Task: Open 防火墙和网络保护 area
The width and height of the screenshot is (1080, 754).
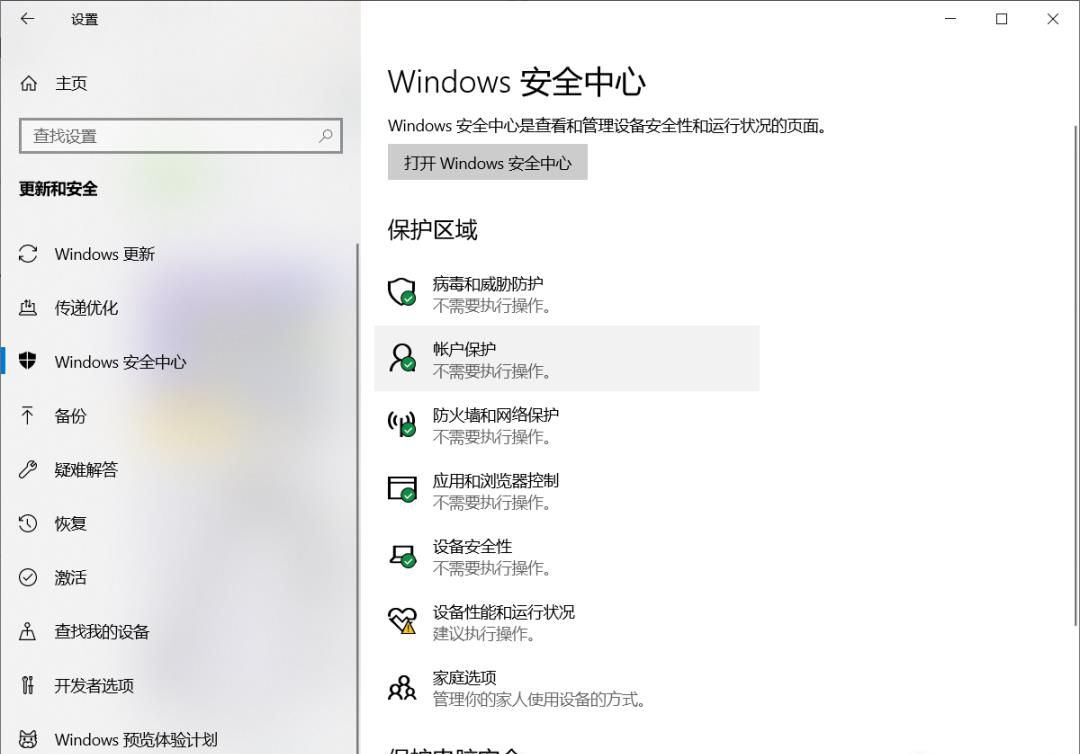Action: [x=567, y=424]
